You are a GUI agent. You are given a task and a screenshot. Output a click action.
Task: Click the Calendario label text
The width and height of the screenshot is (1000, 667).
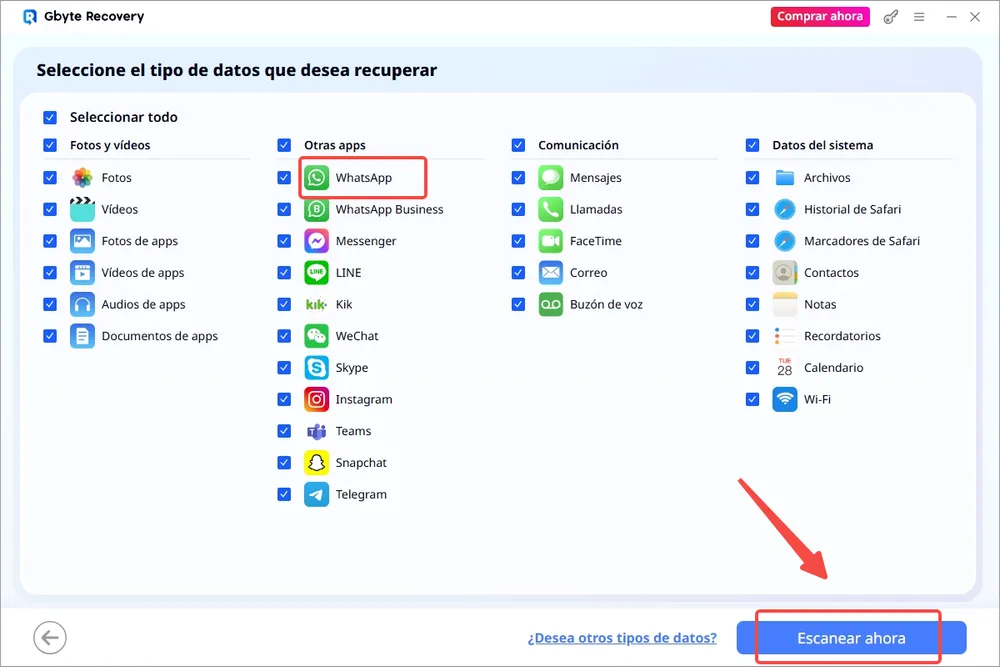tap(833, 368)
